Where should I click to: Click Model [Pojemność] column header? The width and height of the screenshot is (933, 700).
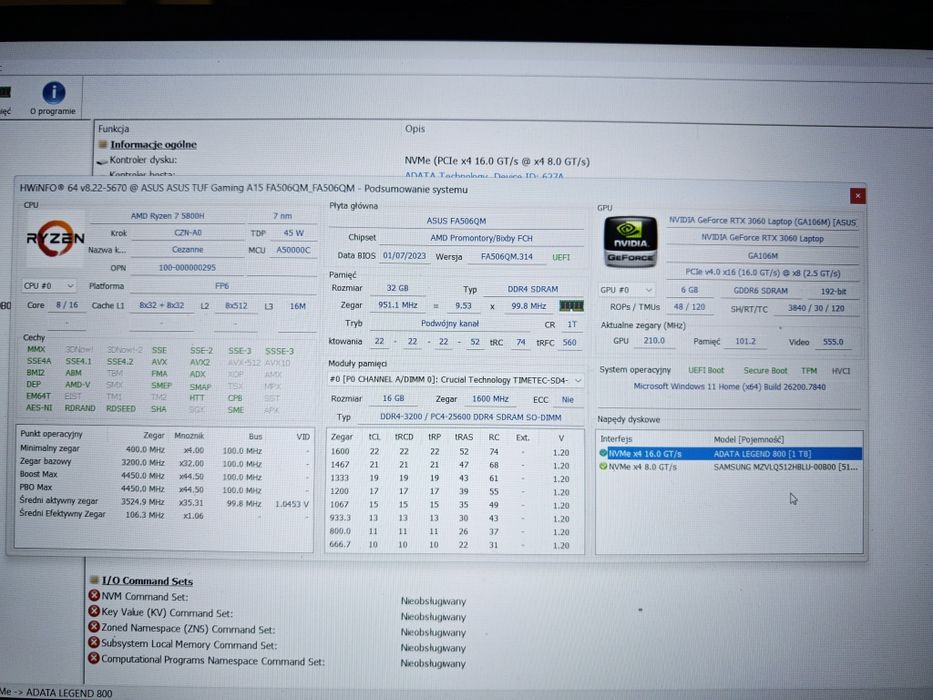749,439
